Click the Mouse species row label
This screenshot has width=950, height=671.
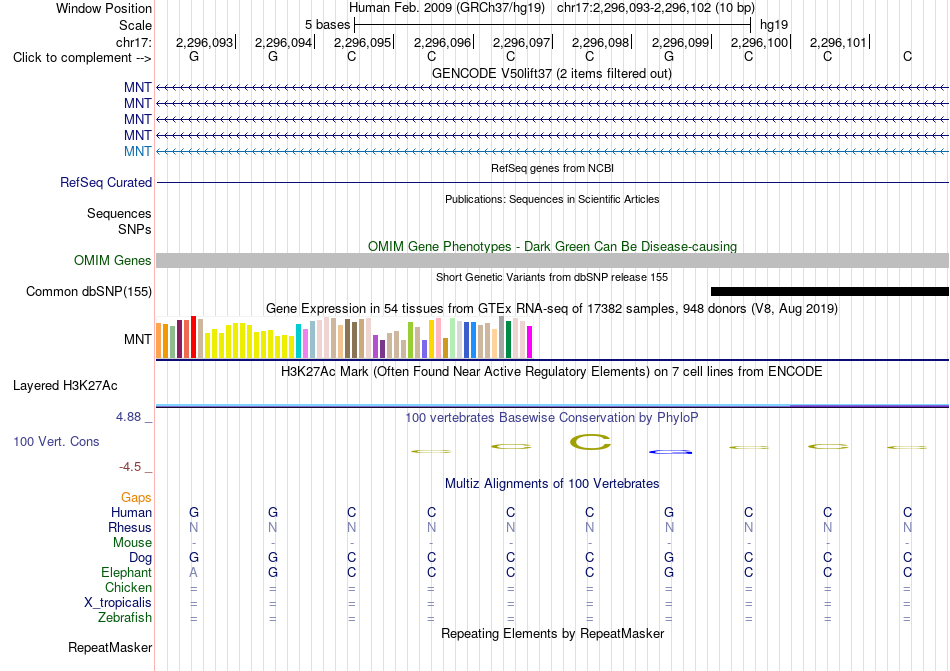[x=132, y=543]
